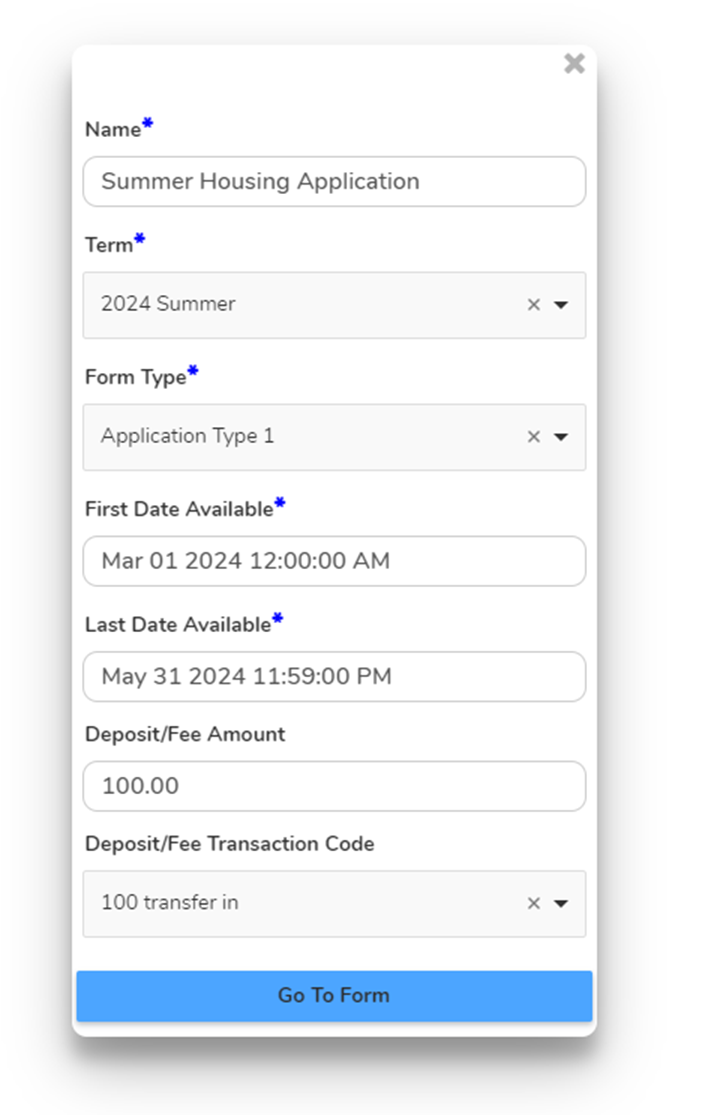Click the required asterisk beside Name

(147, 121)
